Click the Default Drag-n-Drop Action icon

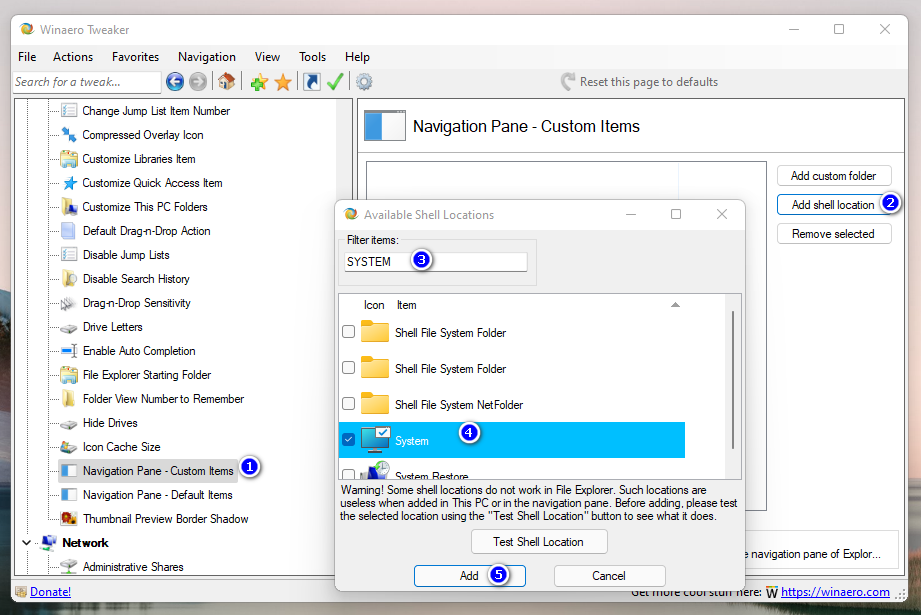pyautogui.click(x=69, y=231)
